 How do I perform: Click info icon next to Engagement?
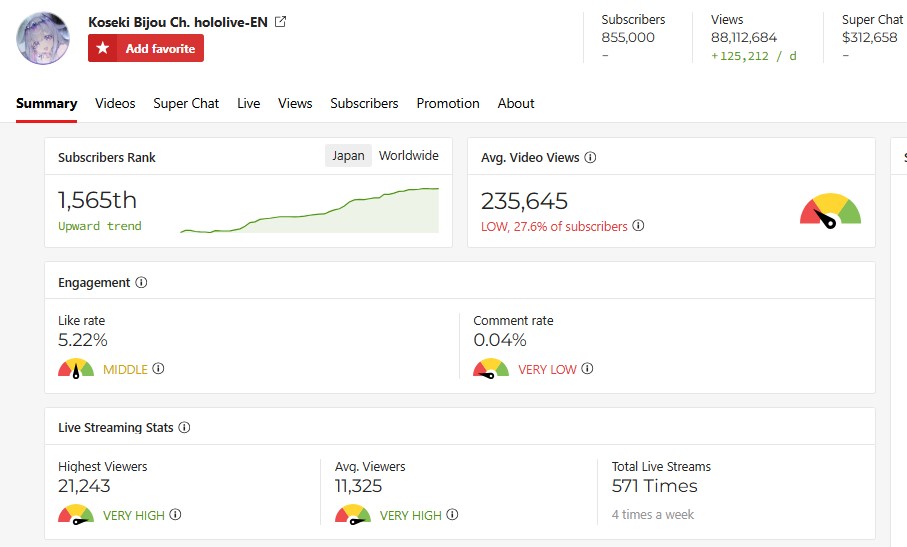point(141,282)
